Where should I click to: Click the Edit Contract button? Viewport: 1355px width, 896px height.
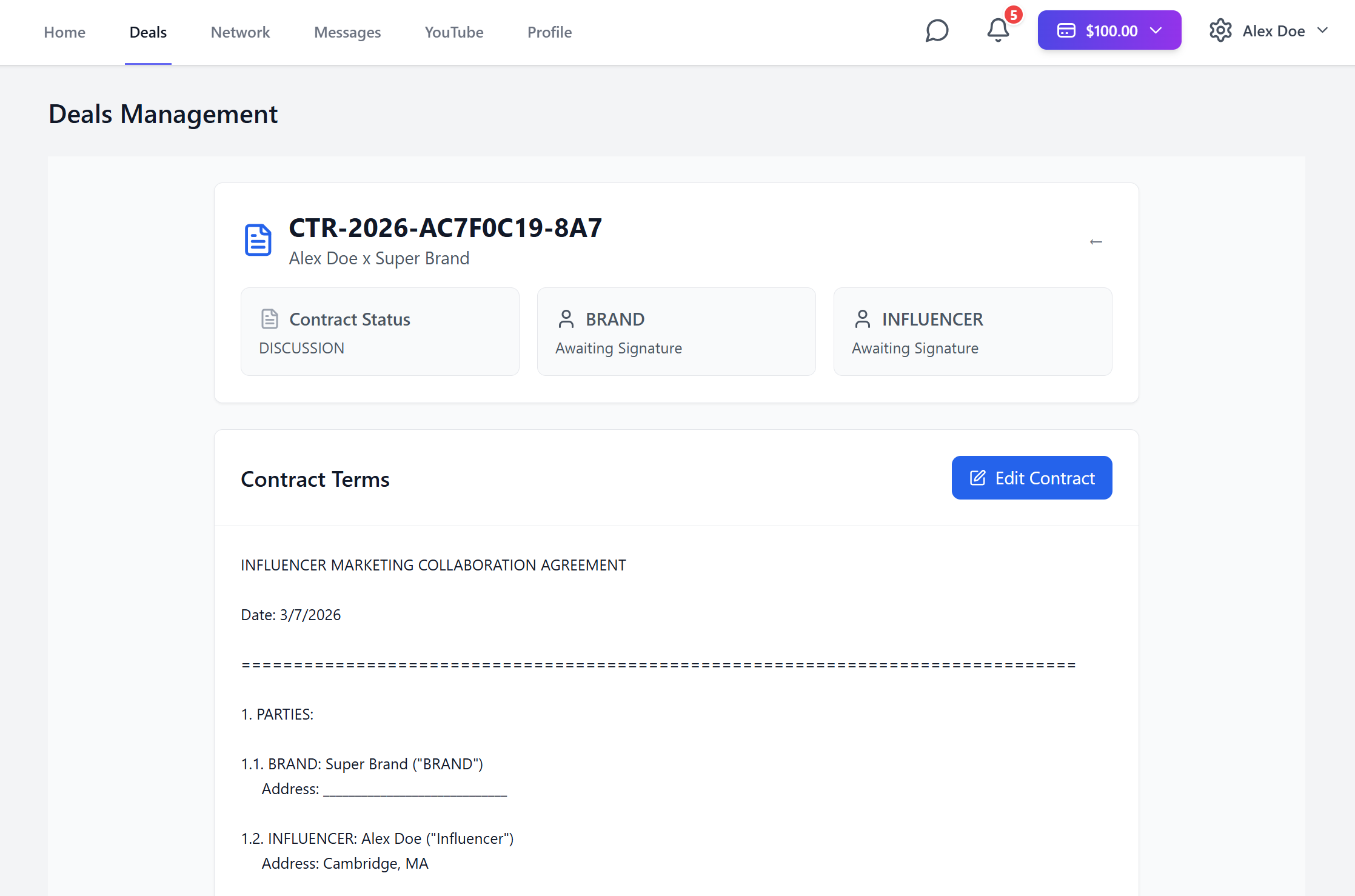coord(1032,478)
